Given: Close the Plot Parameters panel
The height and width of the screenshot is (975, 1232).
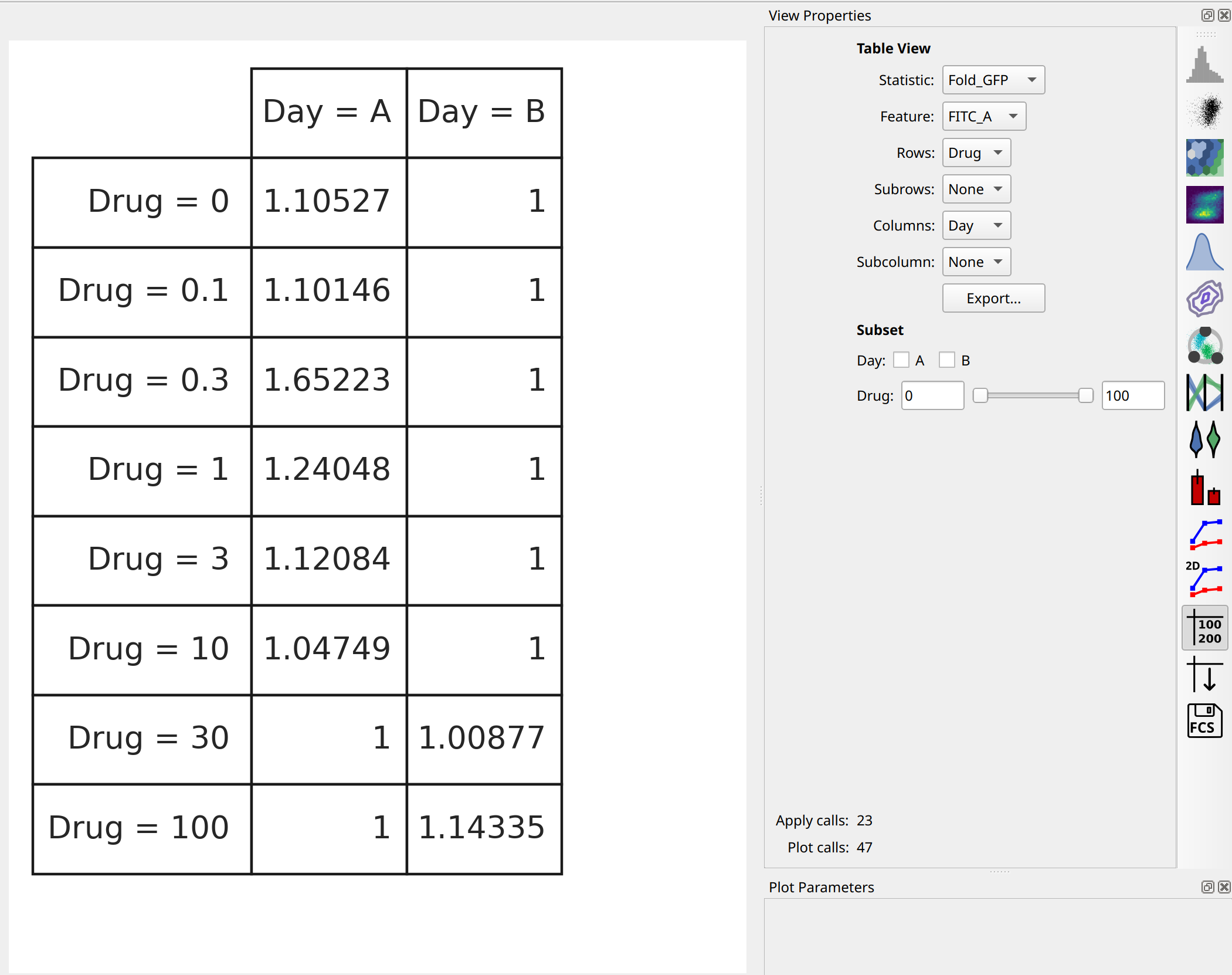Looking at the screenshot, I should tap(1224, 887).
